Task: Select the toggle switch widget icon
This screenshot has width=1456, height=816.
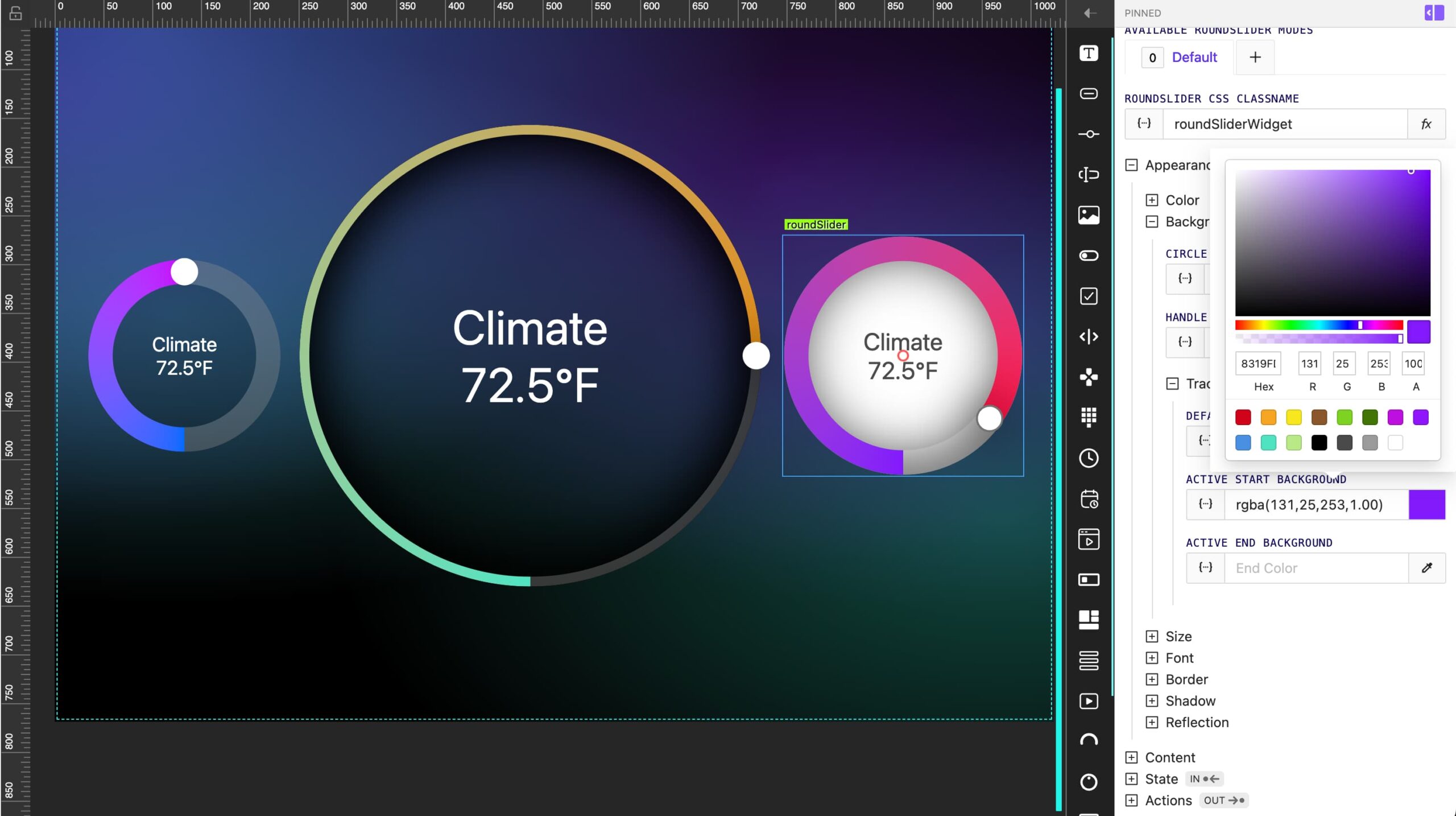Action: [1089, 255]
